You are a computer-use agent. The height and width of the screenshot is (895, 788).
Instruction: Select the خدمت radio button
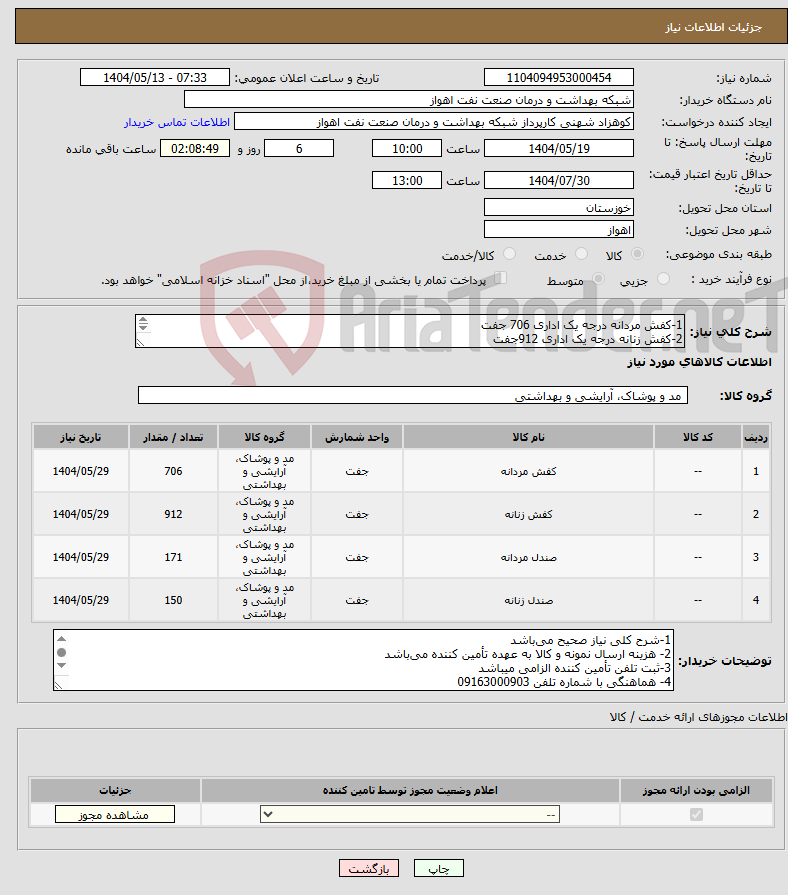pyautogui.click(x=581, y=254)
